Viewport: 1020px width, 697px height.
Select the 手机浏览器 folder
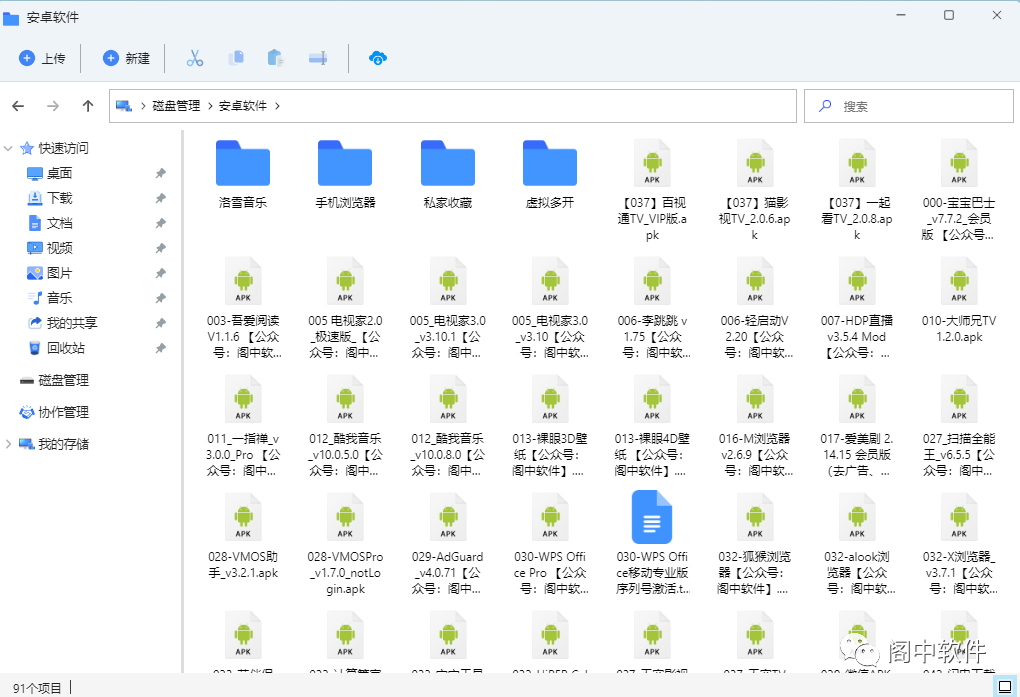pos(345,174)
